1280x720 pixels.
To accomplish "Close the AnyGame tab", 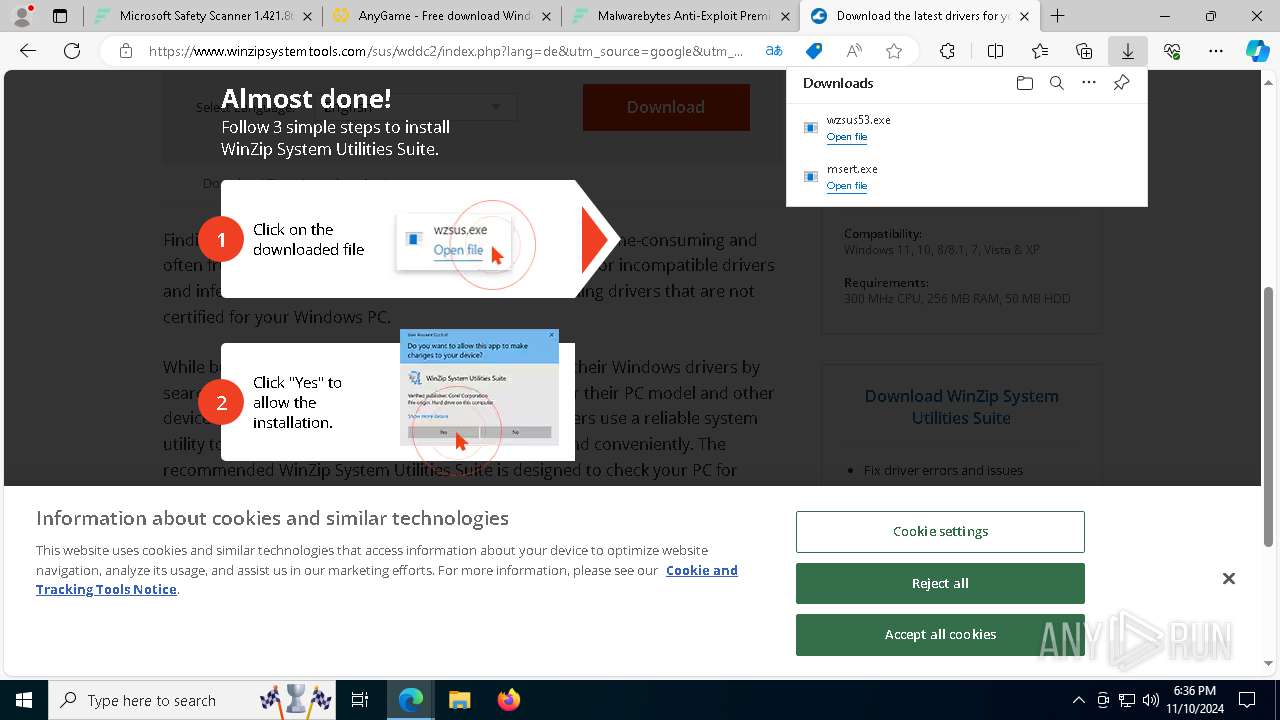I will click(546, 16).
